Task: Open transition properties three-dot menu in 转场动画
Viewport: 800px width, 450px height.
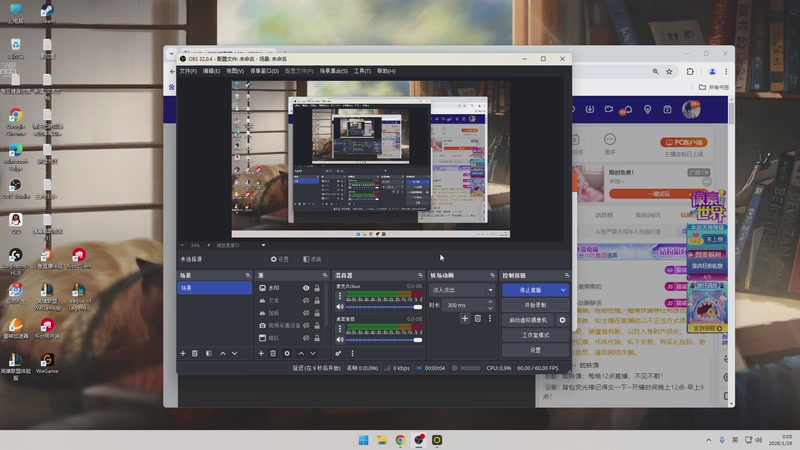Action: tap(490, 318)
